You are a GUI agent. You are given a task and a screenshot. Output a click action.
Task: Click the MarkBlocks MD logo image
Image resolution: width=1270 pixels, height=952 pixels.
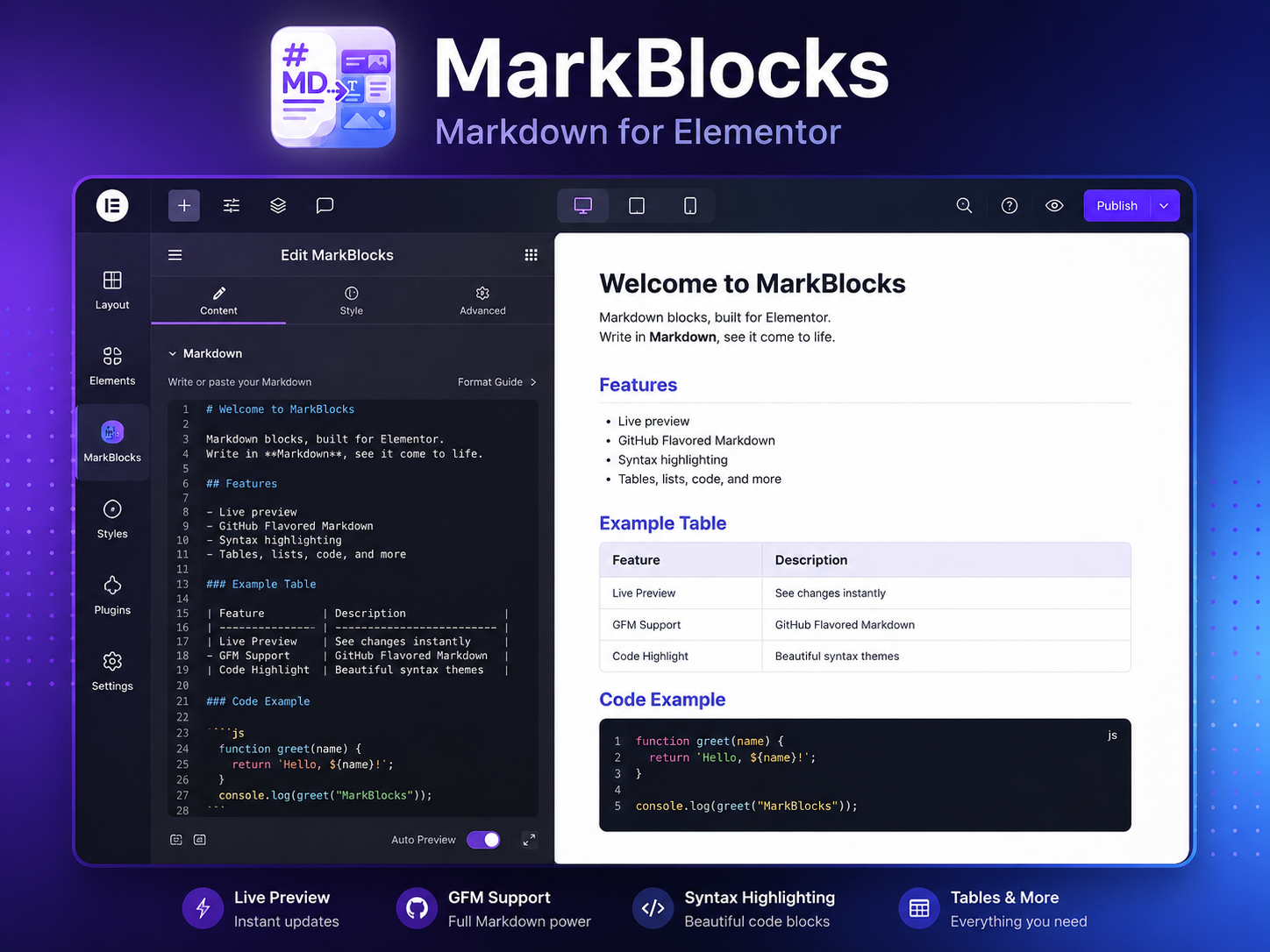333,87
